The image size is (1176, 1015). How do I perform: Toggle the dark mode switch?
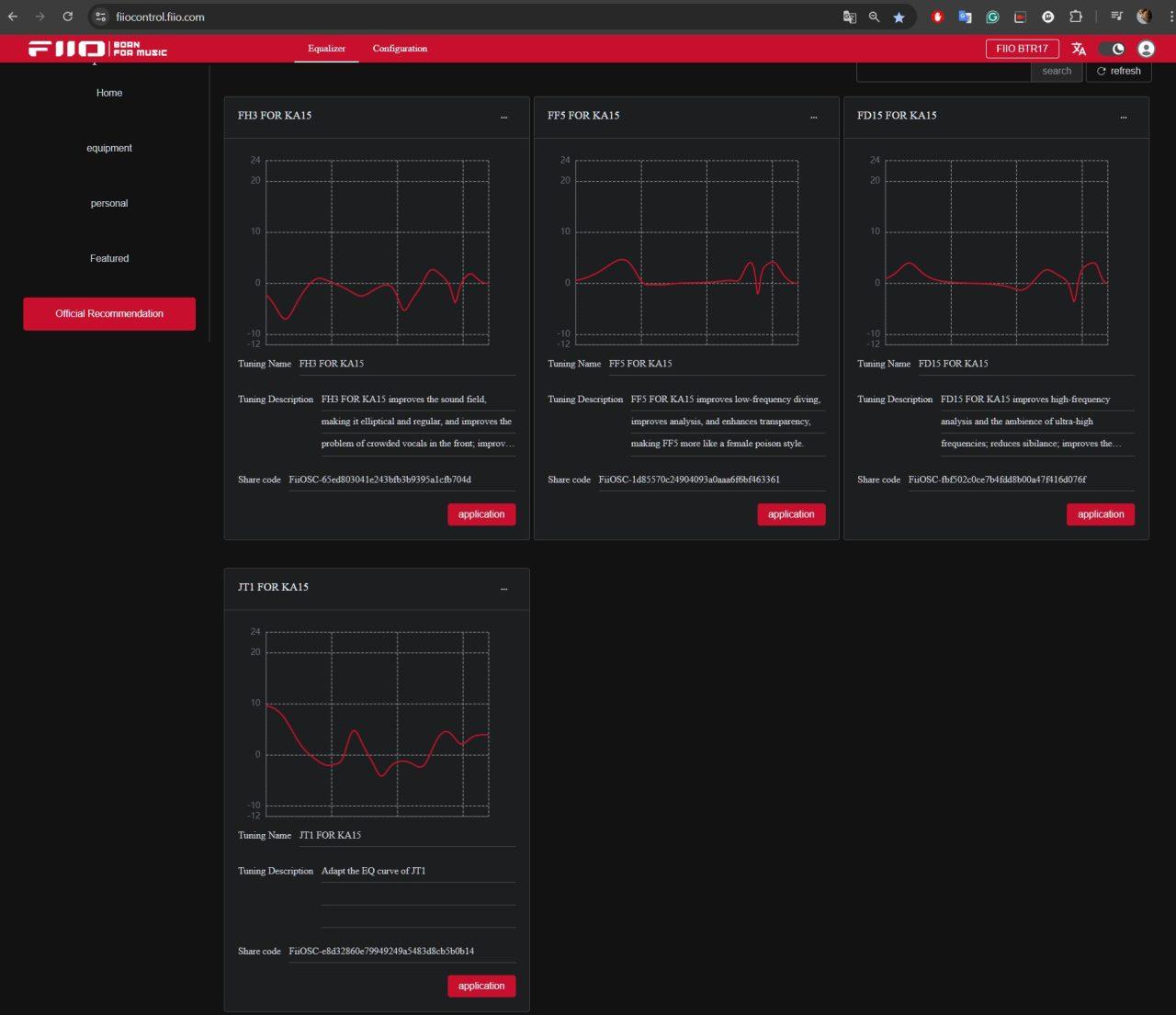pyautogui.click(x=1112, y=49)
